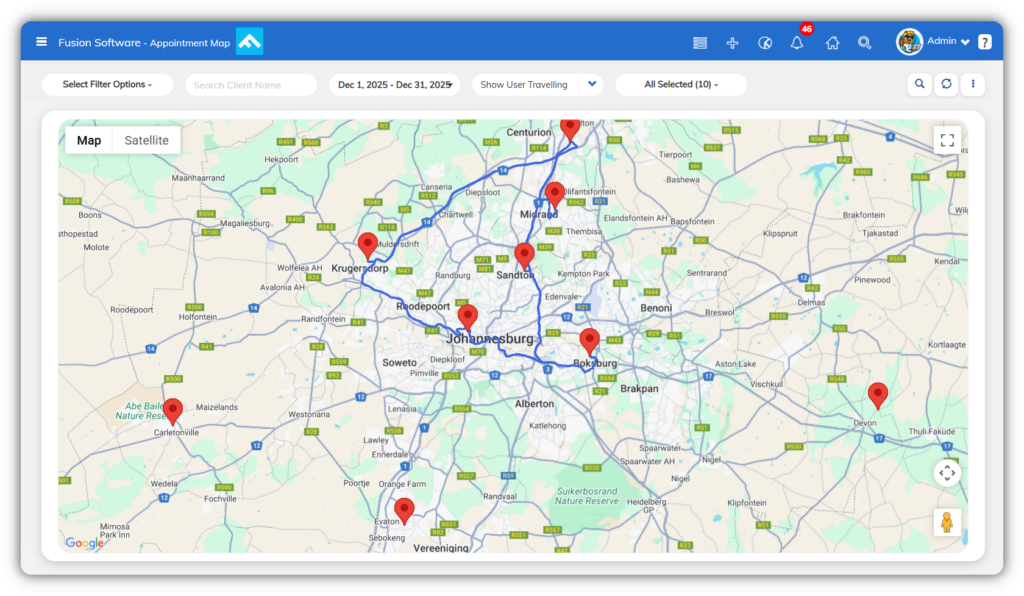Screen dimensions: 1024x596
Task: Click the Fusion Software logo icon
Action: pos(249,41)
